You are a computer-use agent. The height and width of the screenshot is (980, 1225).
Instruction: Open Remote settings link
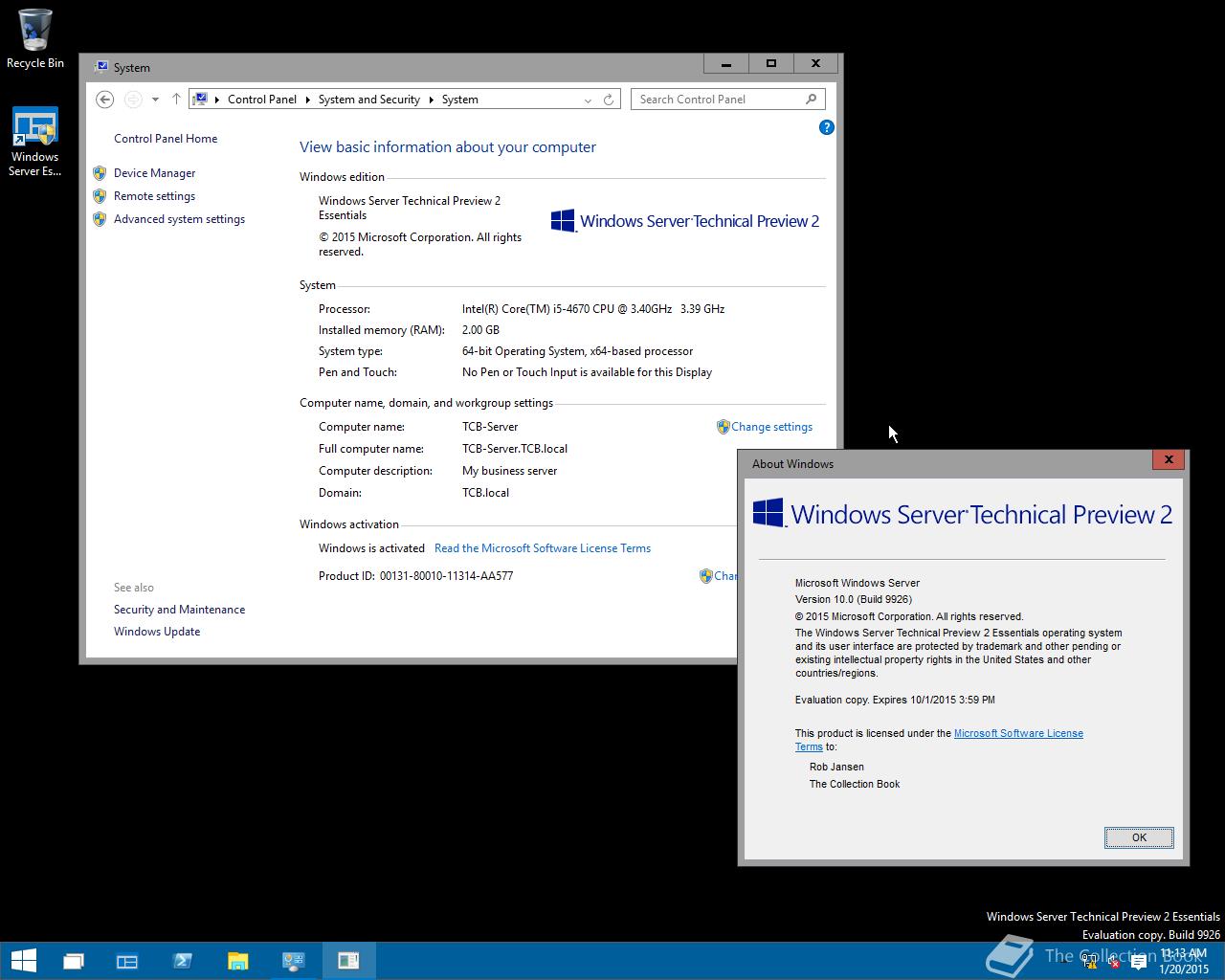154,196
